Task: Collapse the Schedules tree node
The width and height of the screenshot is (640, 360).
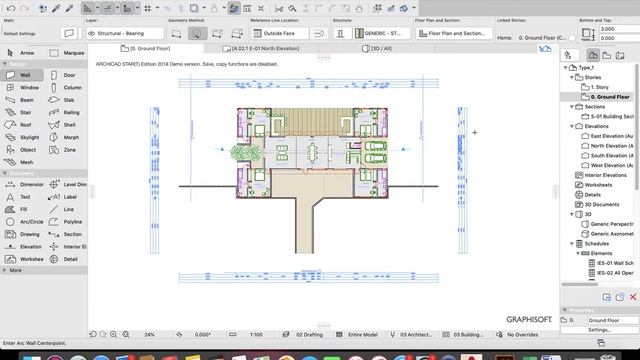Action: [572, 244]
